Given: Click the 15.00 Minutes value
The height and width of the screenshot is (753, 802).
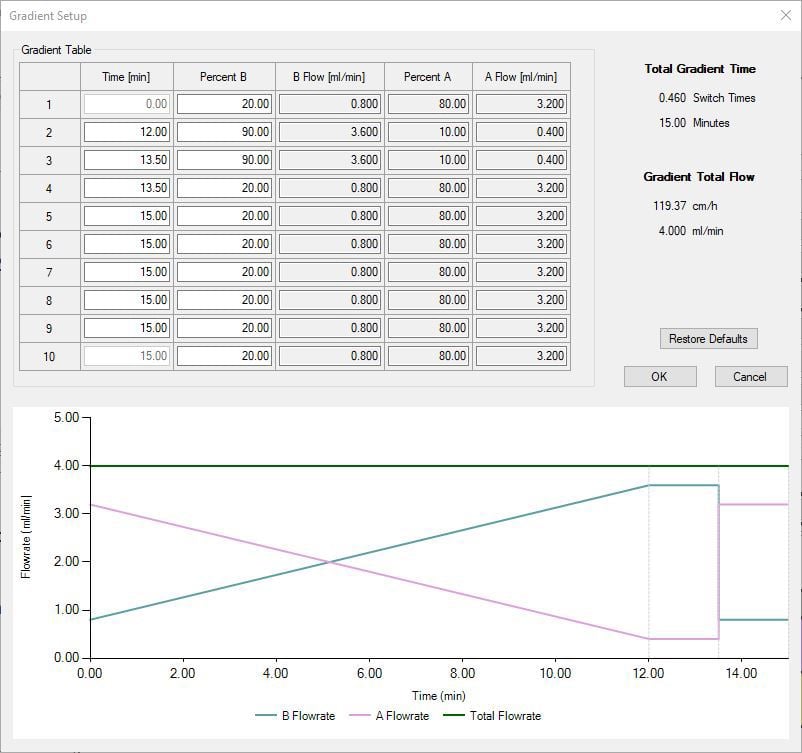Looking at the screenshot, I should click(694, 123).
